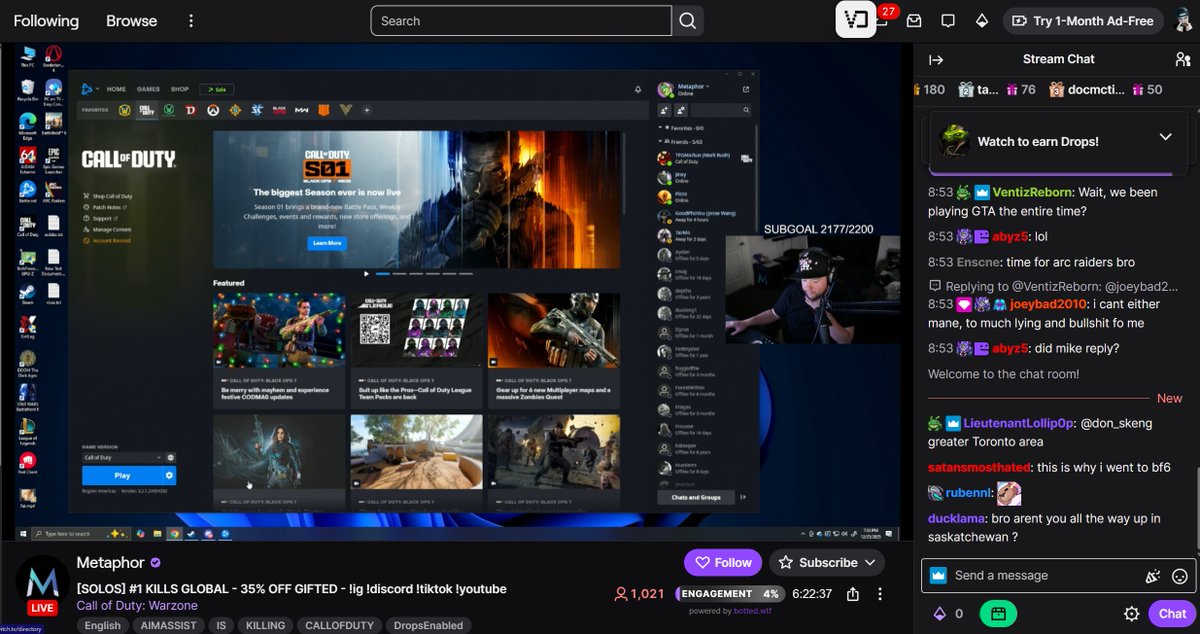Click into the Send a message field
This screenshot has width=1200, height=634.
pyautogui.click(x=1038, y=575)
